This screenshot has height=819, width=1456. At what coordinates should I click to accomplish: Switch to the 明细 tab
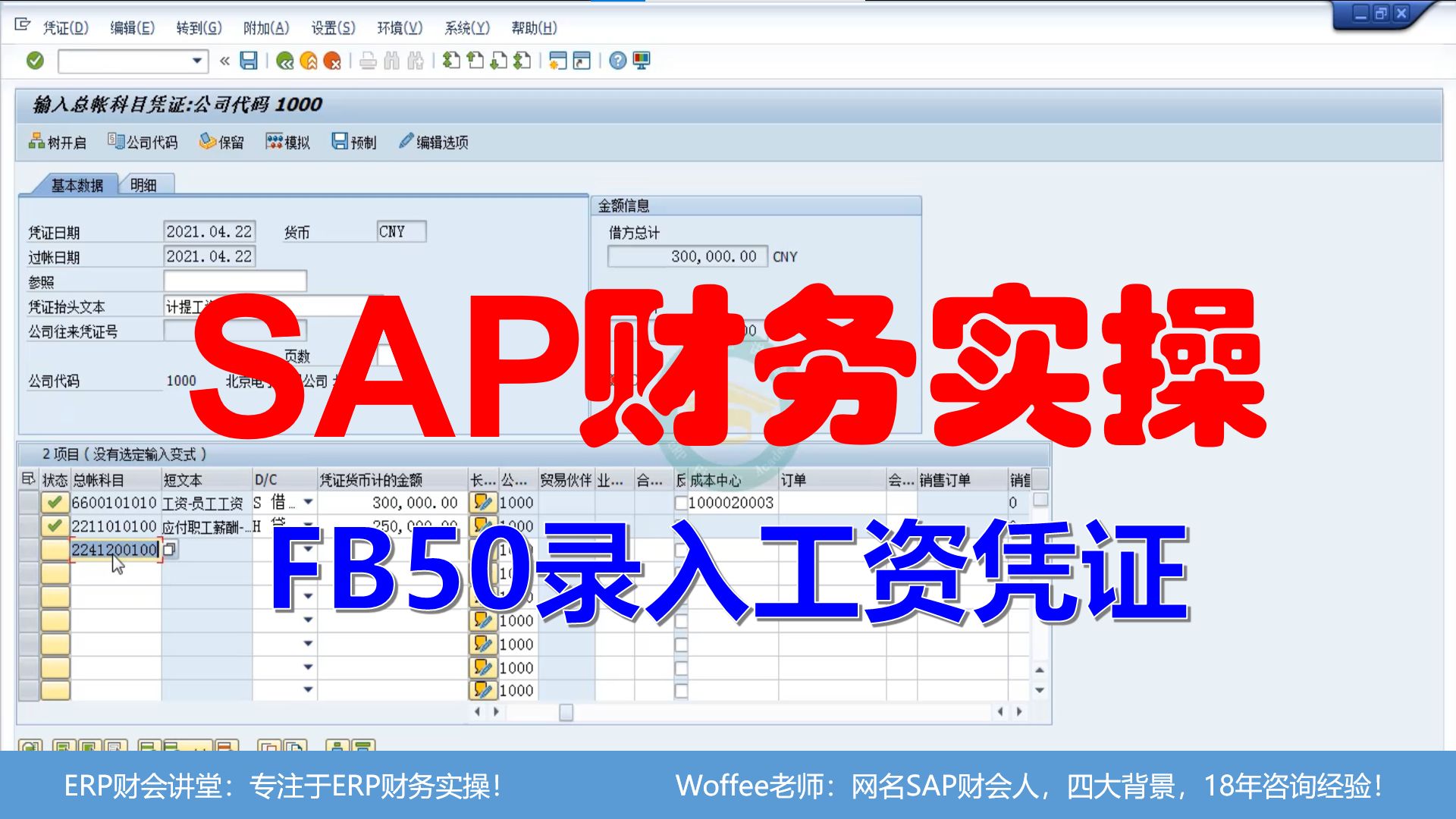(x=144, y=185)
